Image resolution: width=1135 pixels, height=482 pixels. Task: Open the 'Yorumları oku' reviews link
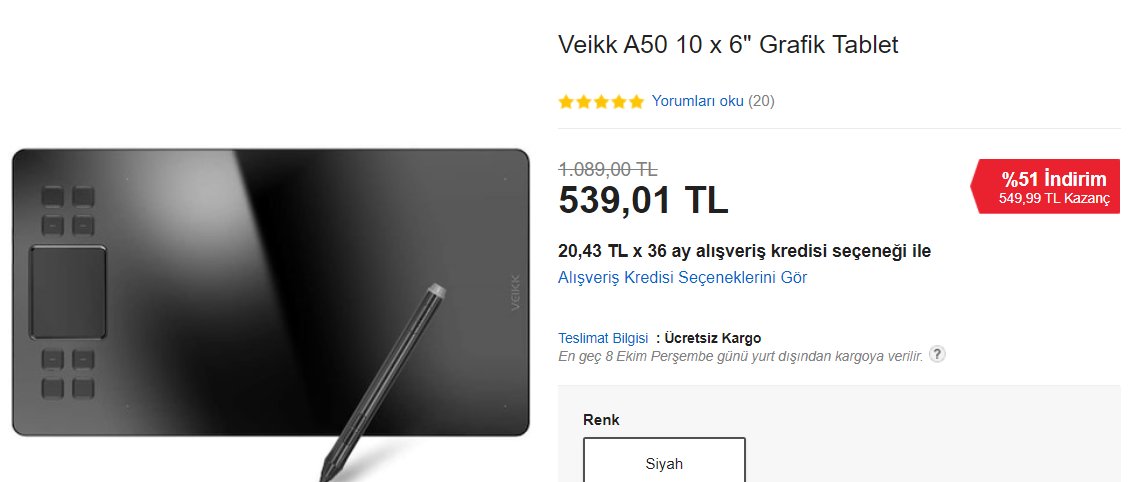tap(697, 101)
